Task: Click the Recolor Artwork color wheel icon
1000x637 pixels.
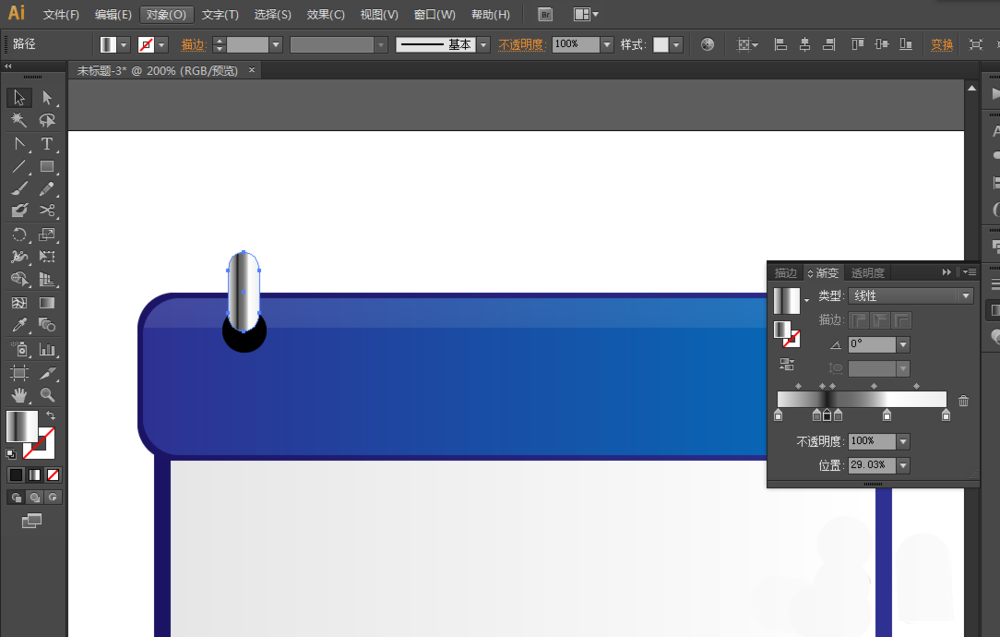Action: pyautogui.click(x=707, y=45)
